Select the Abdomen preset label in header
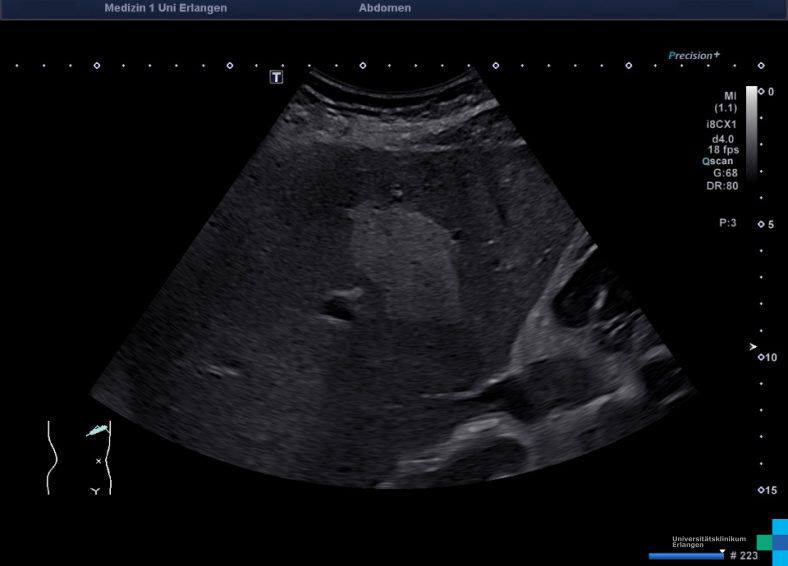The height and width of the screenshot is (566, 788). point(384,8)
